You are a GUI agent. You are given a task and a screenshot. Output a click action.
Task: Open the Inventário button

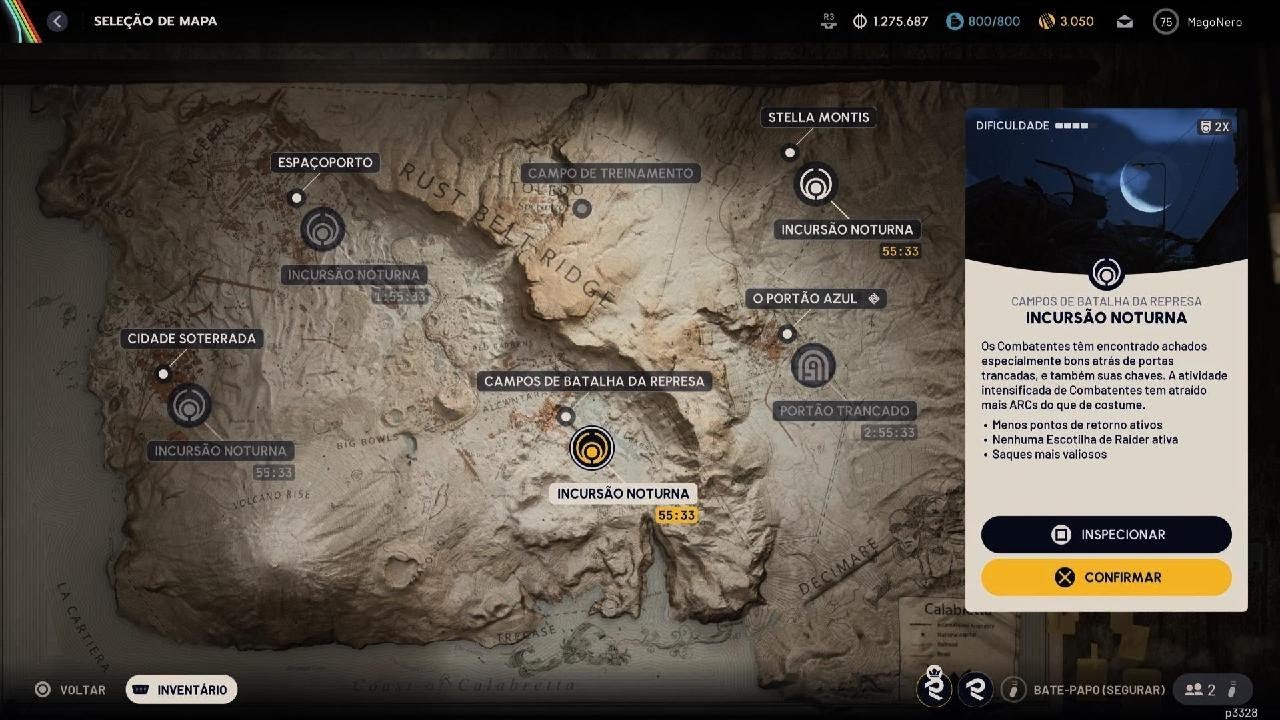181,689
